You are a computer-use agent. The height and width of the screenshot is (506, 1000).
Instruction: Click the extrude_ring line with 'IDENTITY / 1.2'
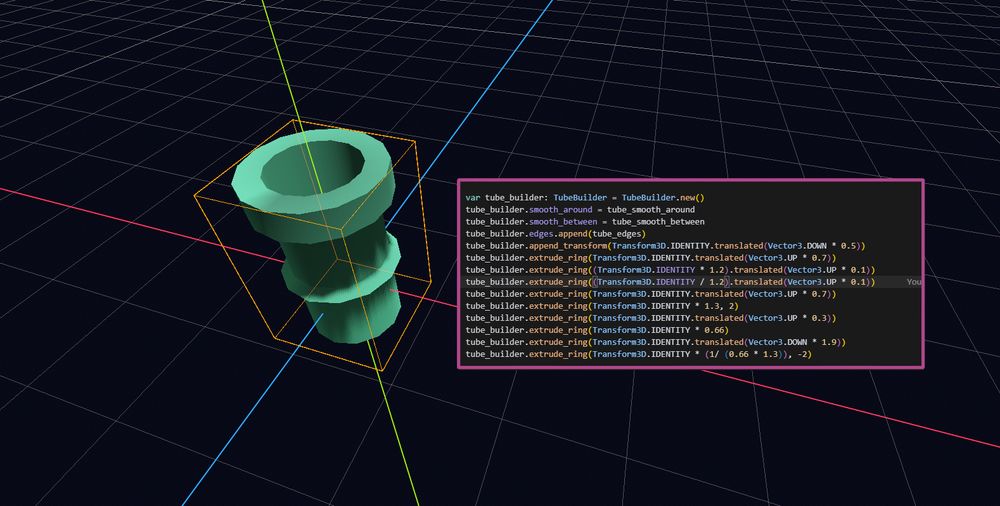click(x=670, y=282)
